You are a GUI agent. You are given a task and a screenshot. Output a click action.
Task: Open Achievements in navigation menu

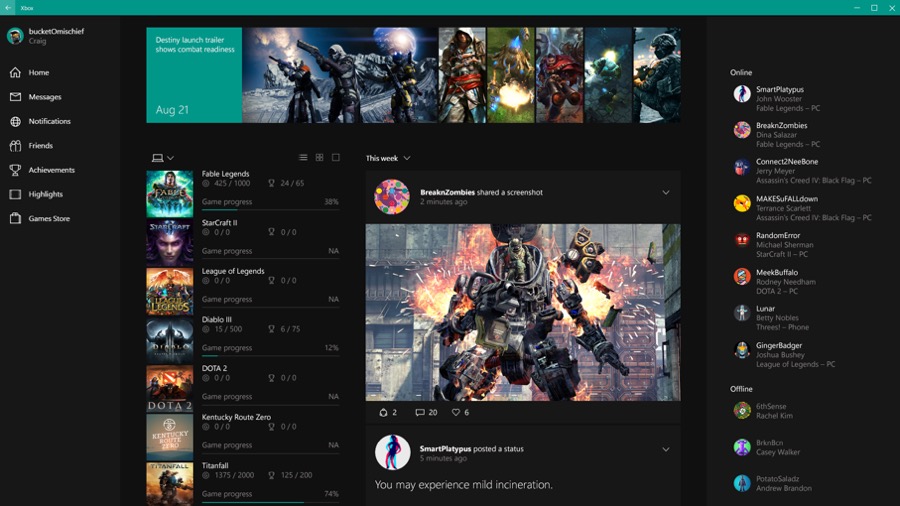pos(52,170)
